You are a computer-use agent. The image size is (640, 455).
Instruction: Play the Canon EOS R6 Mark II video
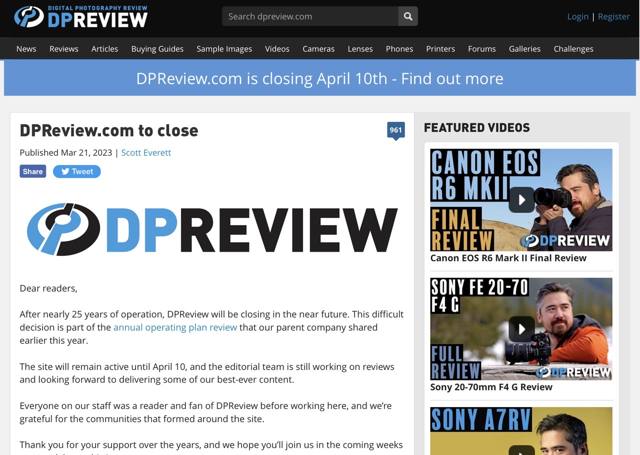tap(521, 199)
